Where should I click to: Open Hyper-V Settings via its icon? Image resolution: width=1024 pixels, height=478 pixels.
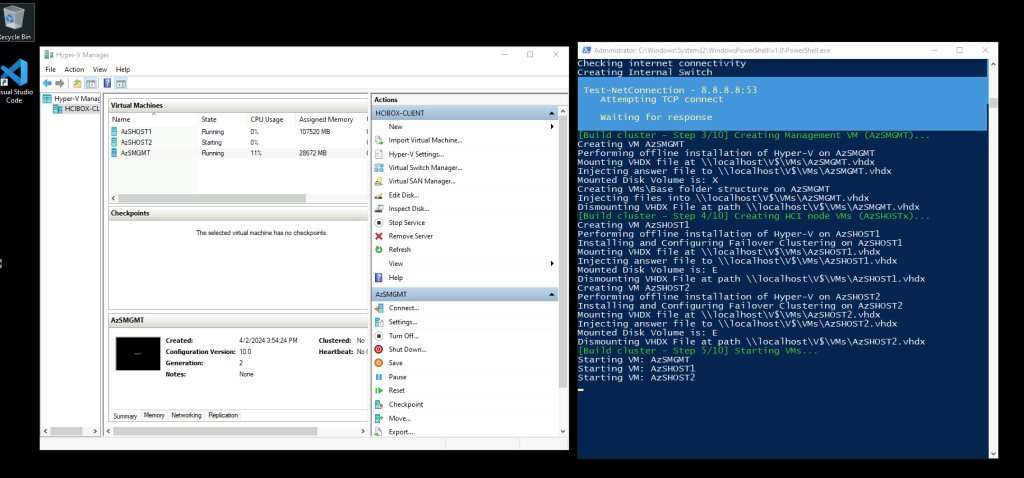tap(379, 154)
